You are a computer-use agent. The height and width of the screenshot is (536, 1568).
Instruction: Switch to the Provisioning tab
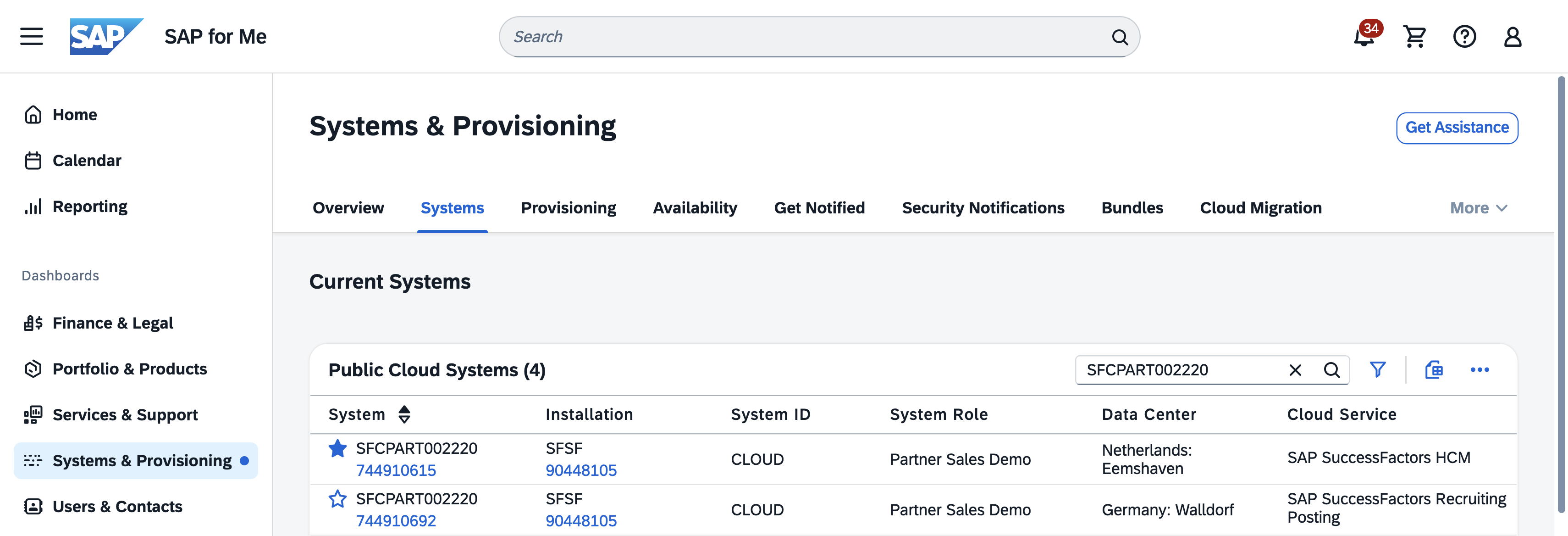(568, 208)
